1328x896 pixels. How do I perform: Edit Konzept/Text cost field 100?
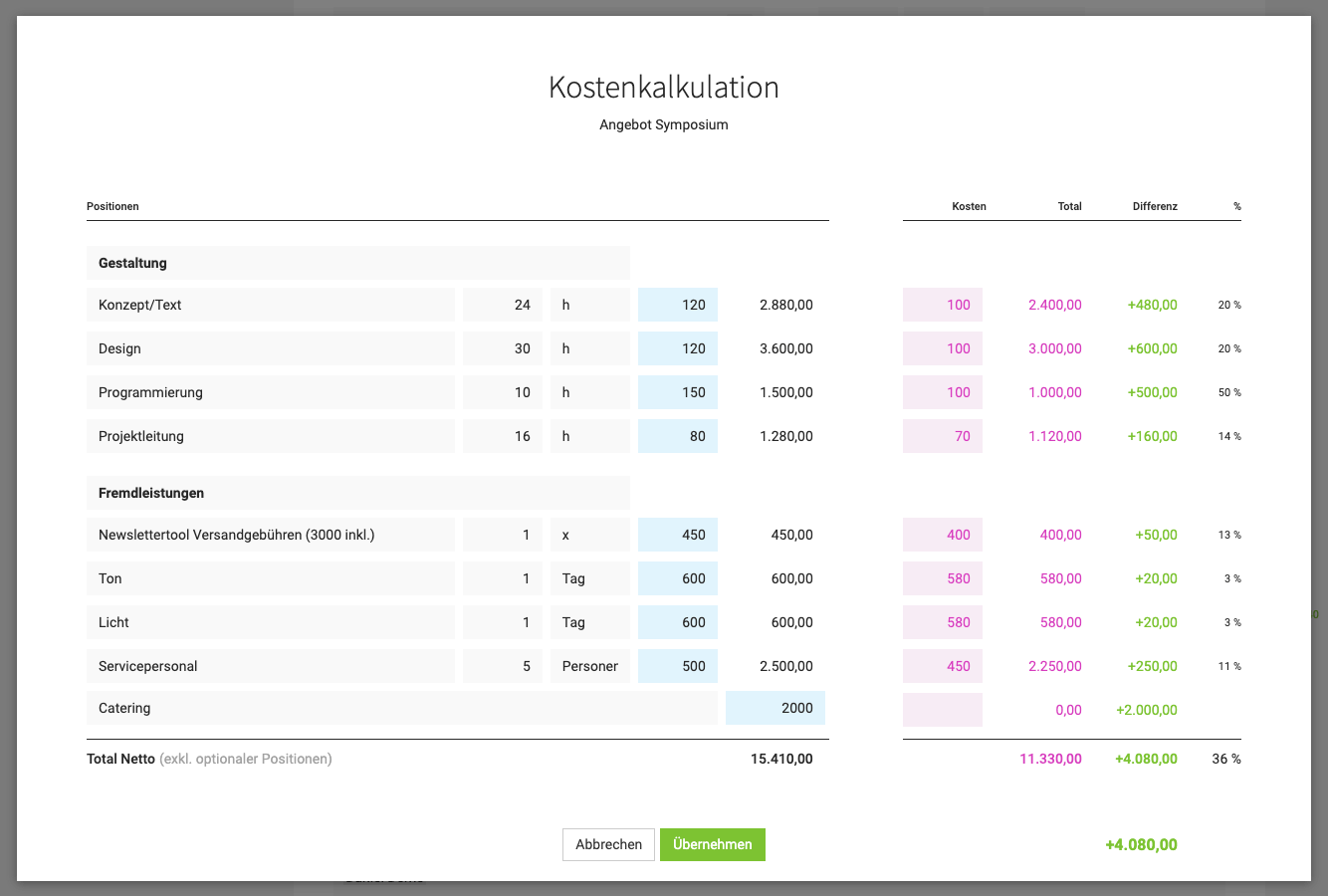[x=943, y=305]
